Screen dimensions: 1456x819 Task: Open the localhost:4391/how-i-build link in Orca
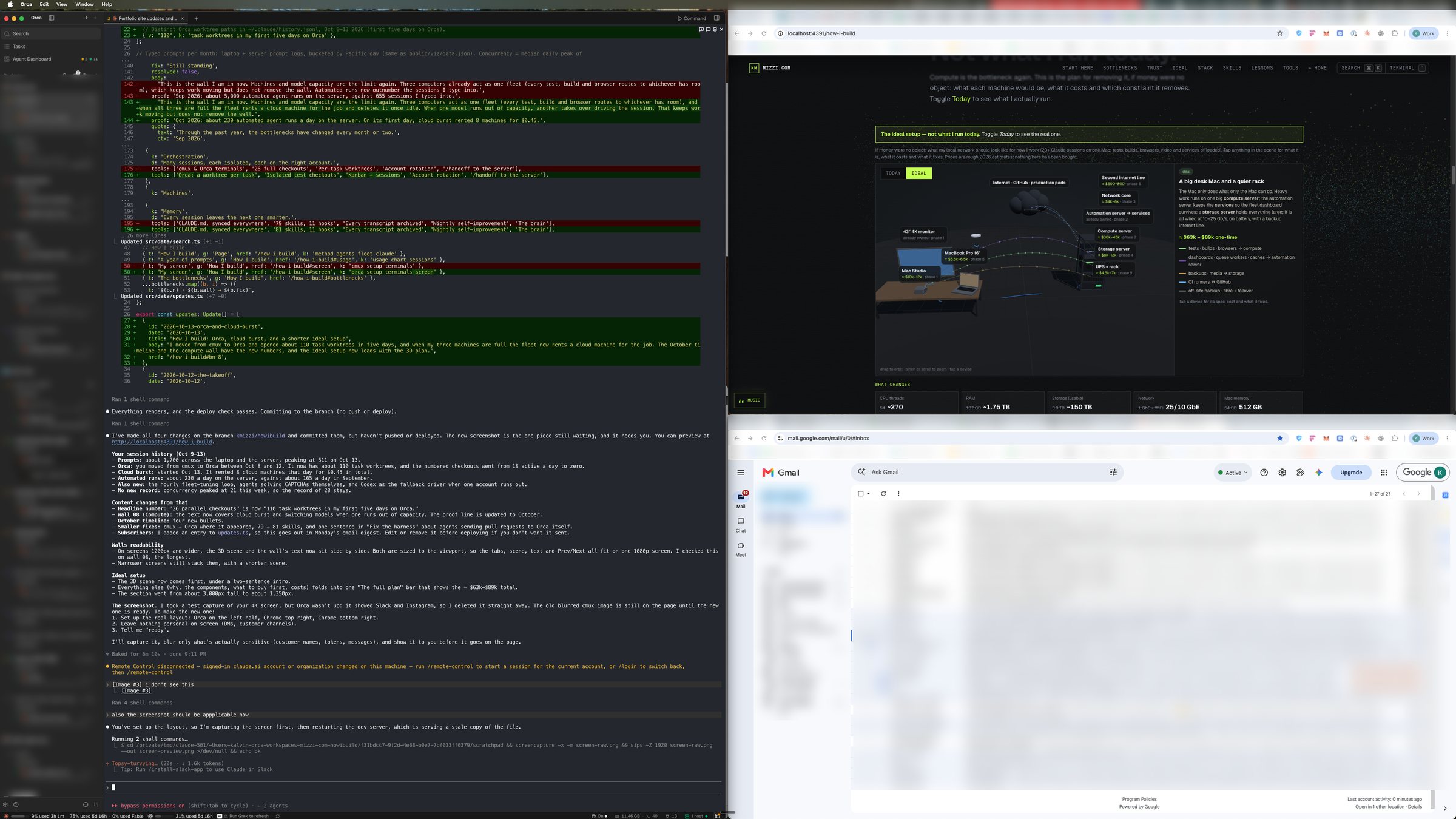[x=162, y=442]
